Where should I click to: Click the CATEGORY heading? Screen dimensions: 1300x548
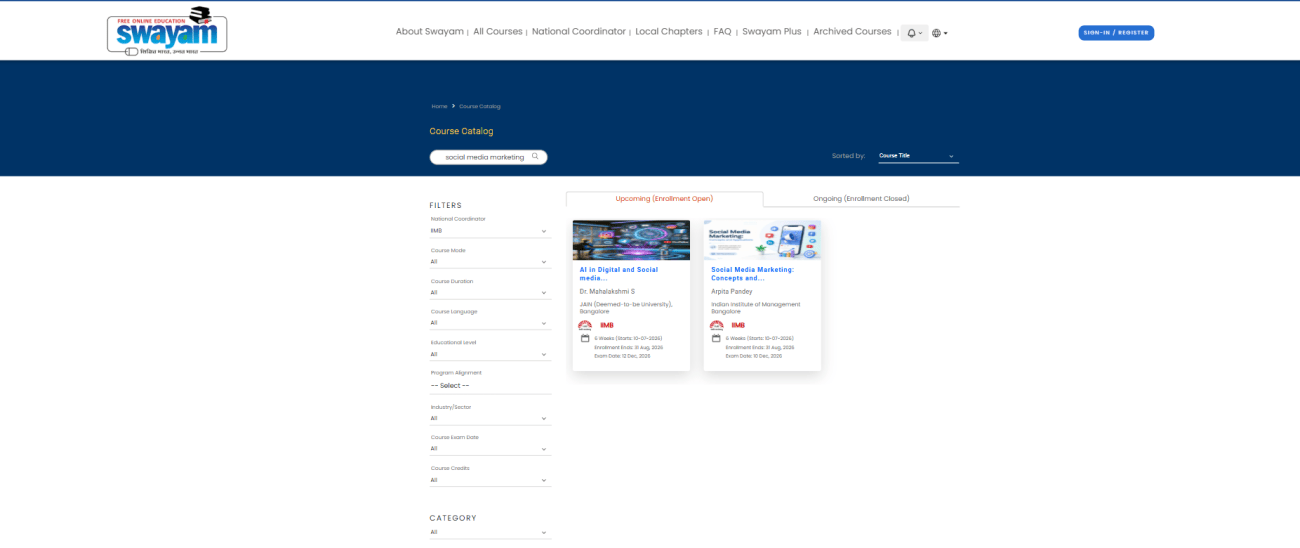(x=453, y=518)
